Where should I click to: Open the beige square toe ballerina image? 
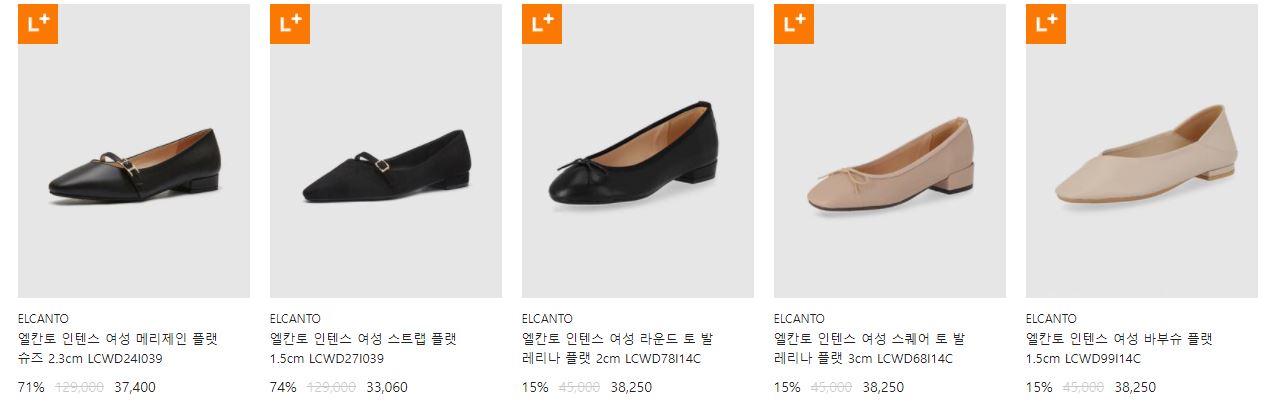point(890,151)
